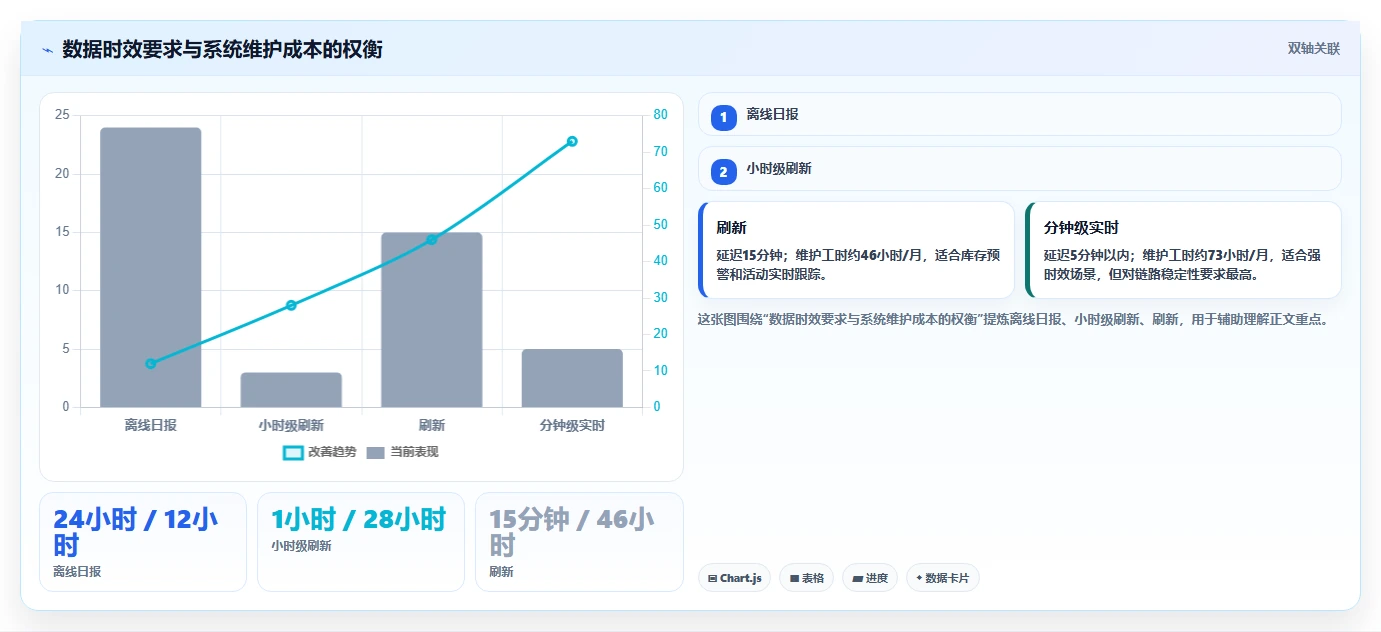
Task: Click the 进度 tag chip
Action: 870,578
